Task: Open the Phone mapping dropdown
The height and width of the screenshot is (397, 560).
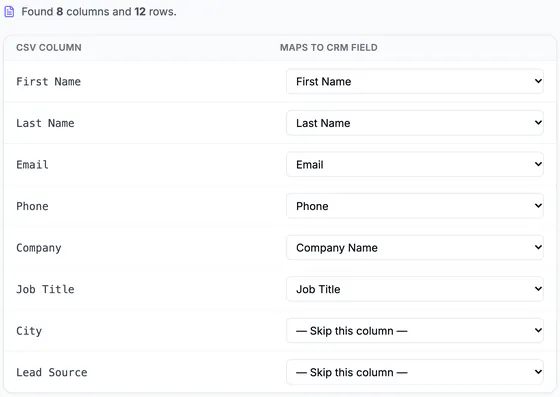Action: tap(415, 206)
